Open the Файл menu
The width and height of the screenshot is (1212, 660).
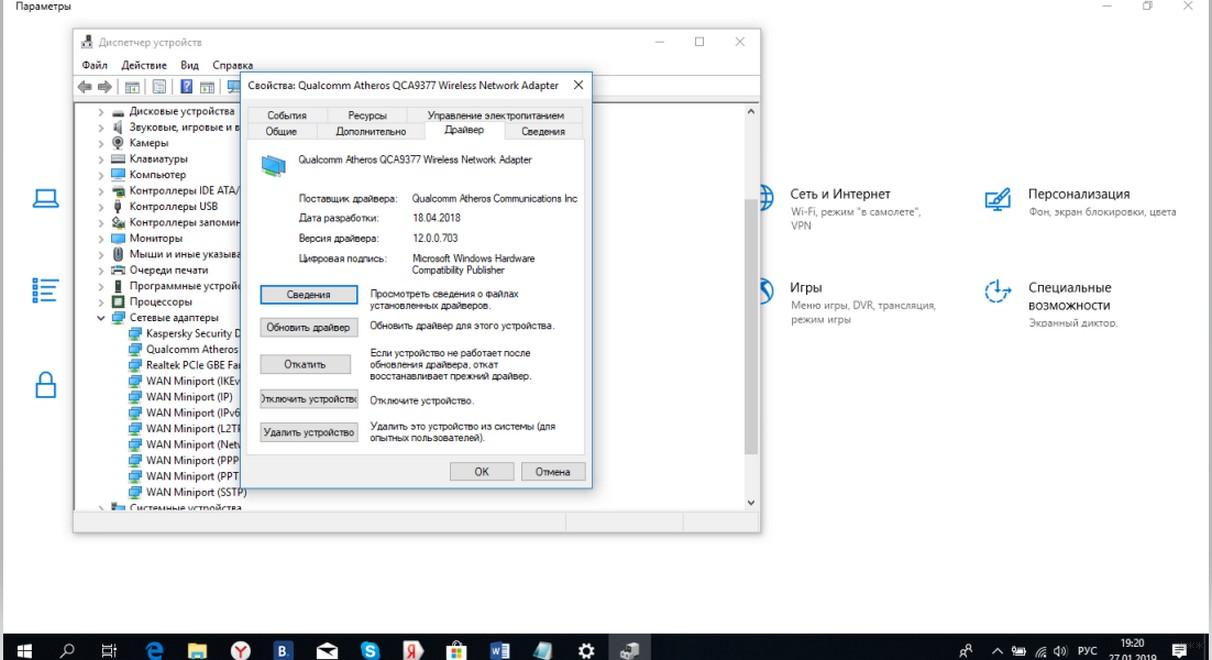tap(95, 65)
